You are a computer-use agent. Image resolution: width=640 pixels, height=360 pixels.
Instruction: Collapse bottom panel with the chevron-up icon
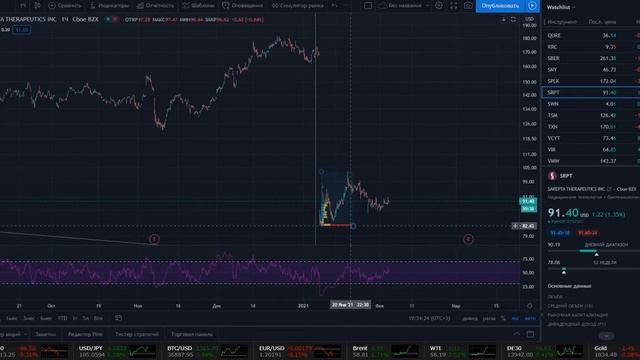point(516,334)
